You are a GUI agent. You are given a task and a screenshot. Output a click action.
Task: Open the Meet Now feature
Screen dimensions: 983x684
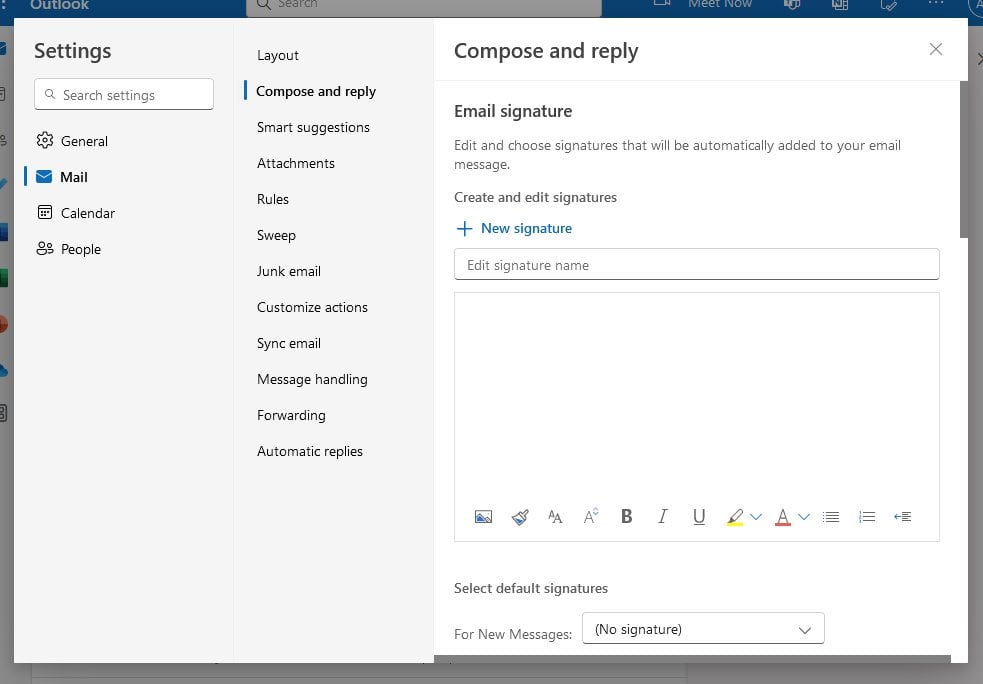point(719,5)
